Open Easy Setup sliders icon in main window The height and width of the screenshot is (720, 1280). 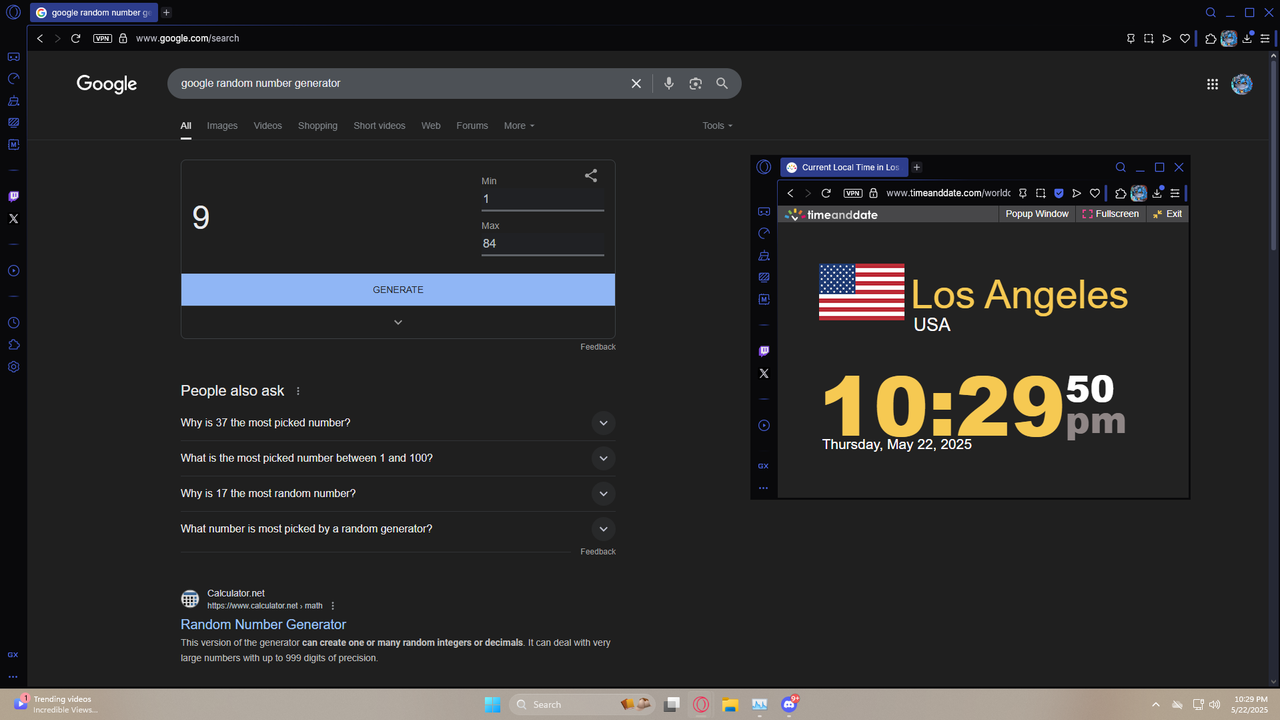[1265, 38]
